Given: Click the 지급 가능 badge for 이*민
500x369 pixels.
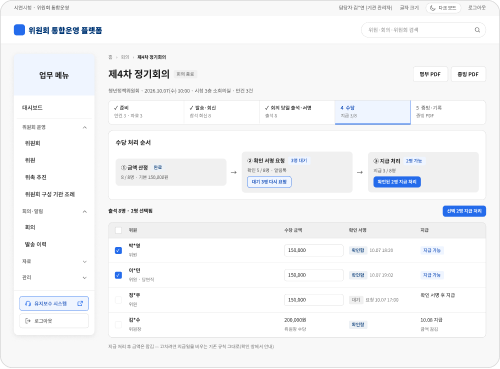Looking at the screenshot, I should pyautogui.click(x=432, y=275).
